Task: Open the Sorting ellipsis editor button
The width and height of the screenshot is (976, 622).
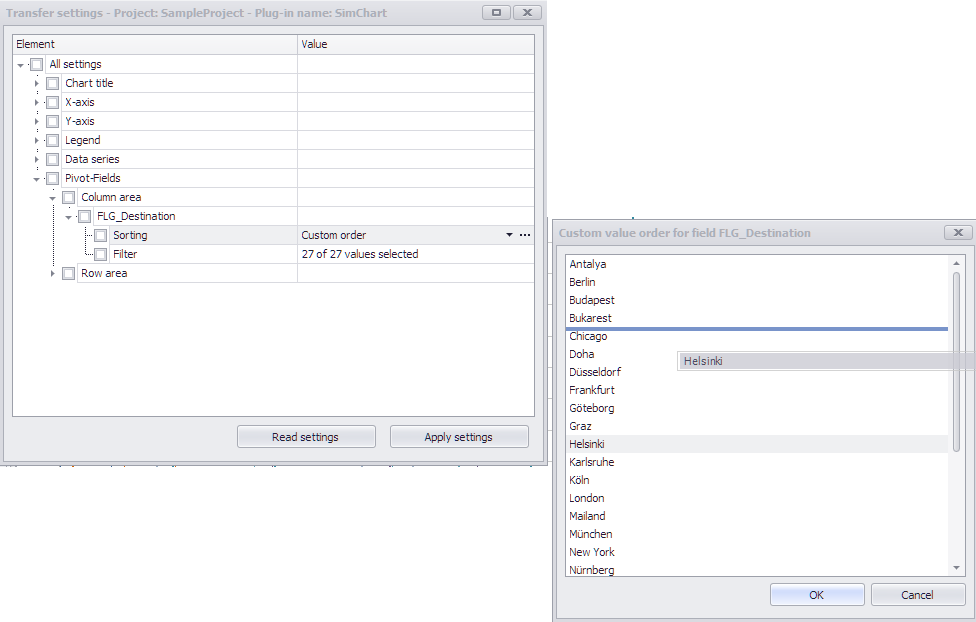Action: click(525, 235)
